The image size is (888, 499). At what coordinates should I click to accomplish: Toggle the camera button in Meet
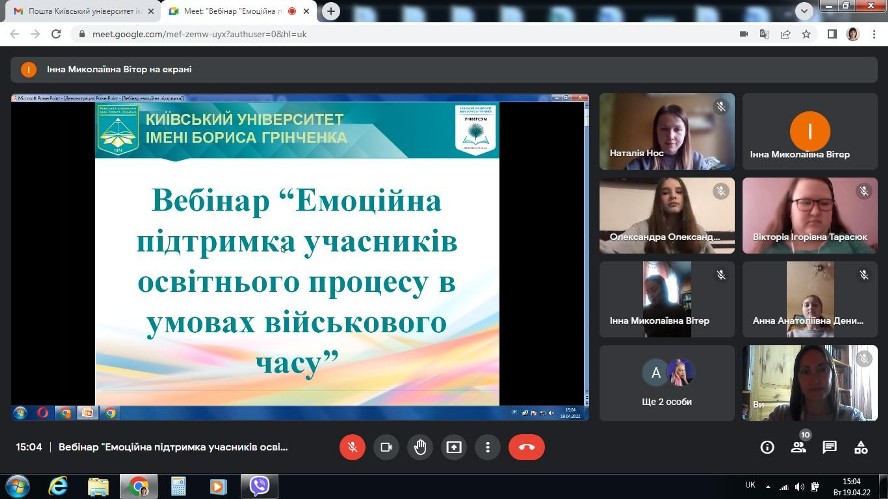pos(386,447)
